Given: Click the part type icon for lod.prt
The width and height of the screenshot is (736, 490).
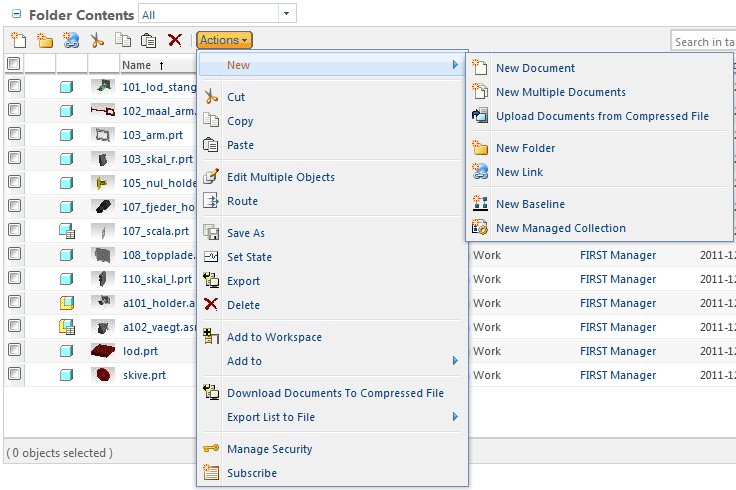Looking at the screenshot, I should tap(67, 351).
